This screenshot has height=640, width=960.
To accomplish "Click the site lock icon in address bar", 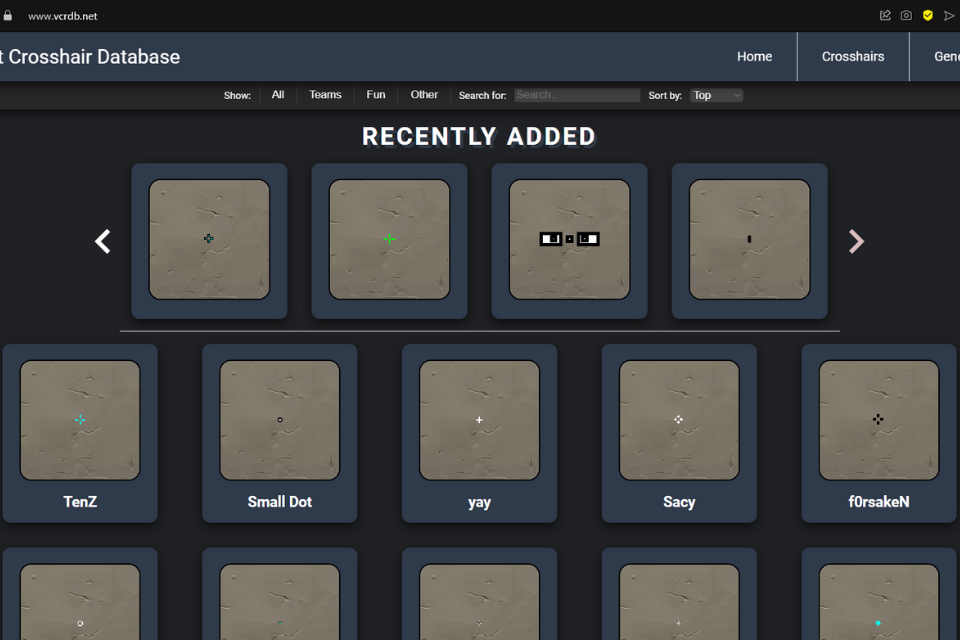I will [x=8, y=16].
